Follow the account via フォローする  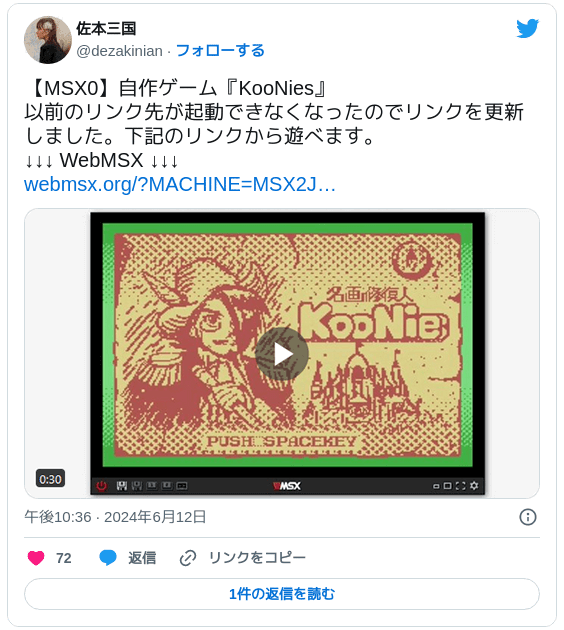[220, 51]
